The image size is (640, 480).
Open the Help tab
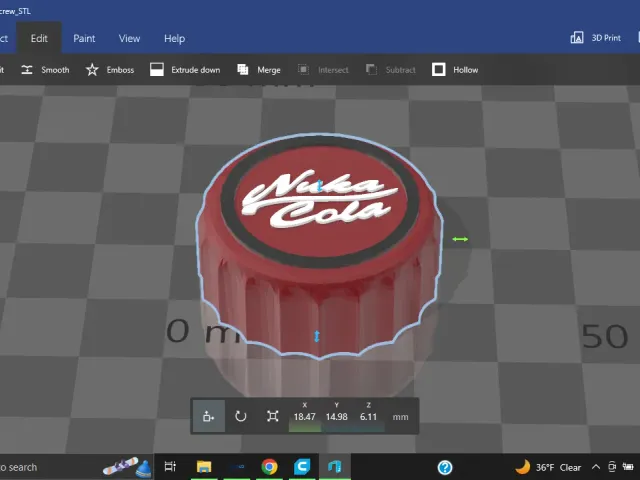174,38
